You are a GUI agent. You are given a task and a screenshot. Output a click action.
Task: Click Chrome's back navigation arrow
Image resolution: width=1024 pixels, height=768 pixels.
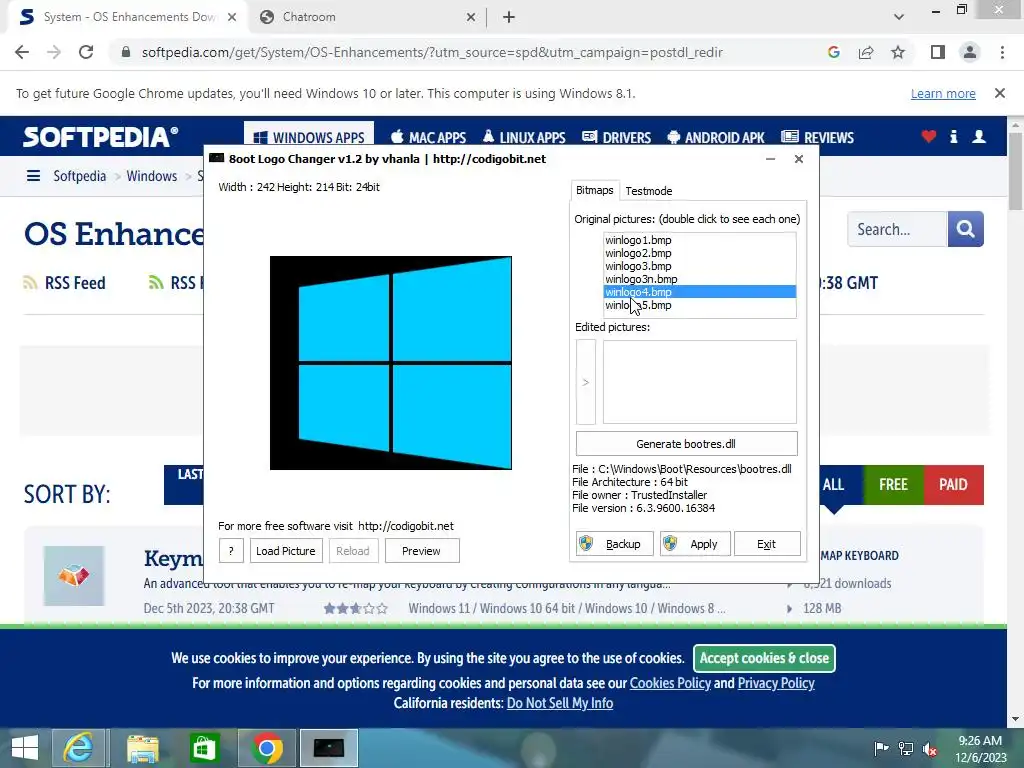22,52
